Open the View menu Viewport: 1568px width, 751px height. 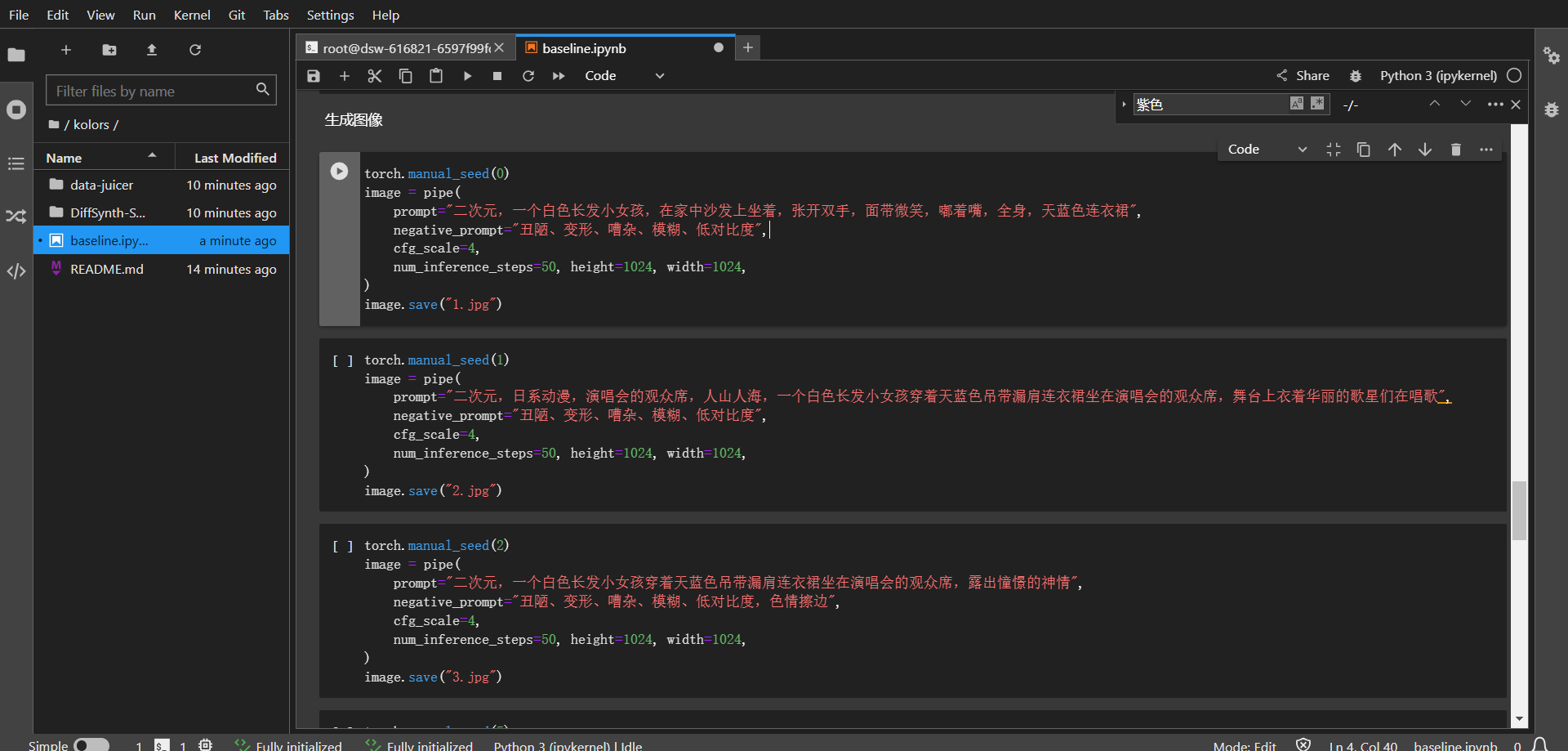click(x=100, y=15)
